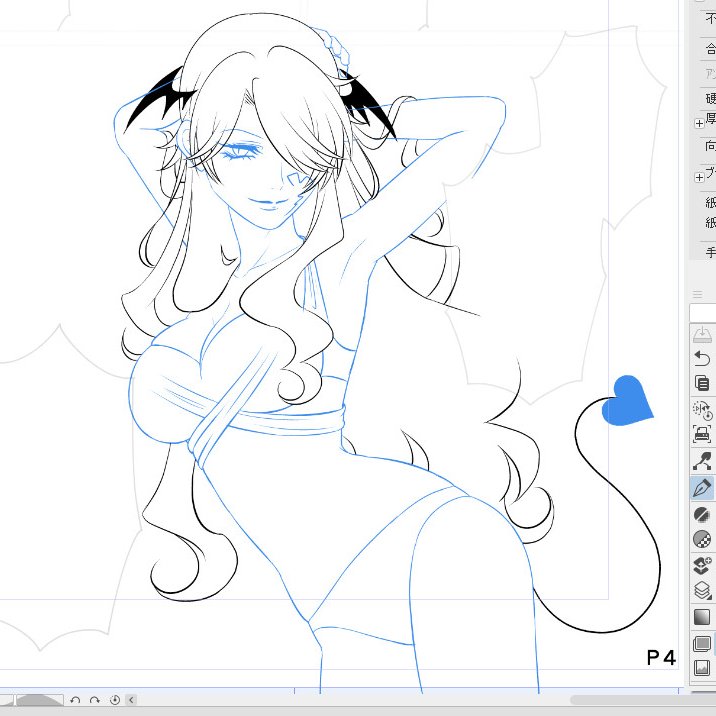The height and width of the screenshot is (716, 716).
Task: Click the new layer plus icon
Action: point(702,565)
